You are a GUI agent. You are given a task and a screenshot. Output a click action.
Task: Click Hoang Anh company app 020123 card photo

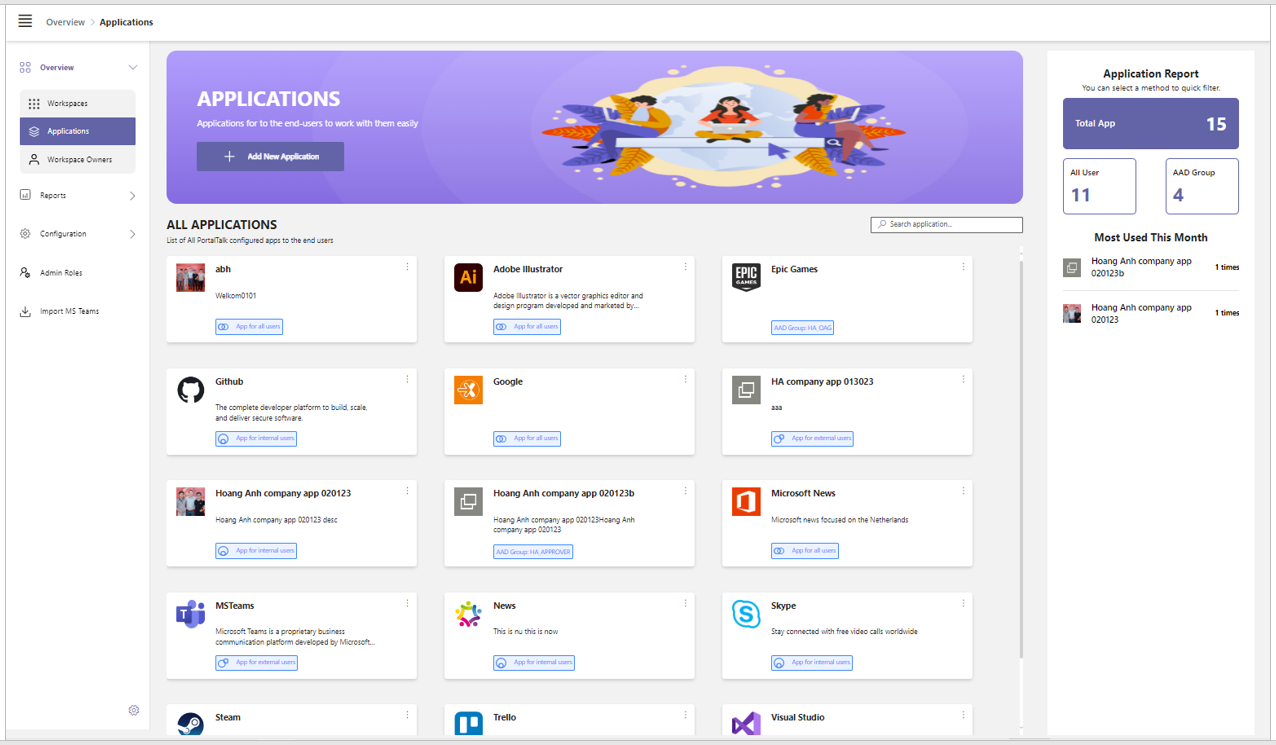coord(190,501)
